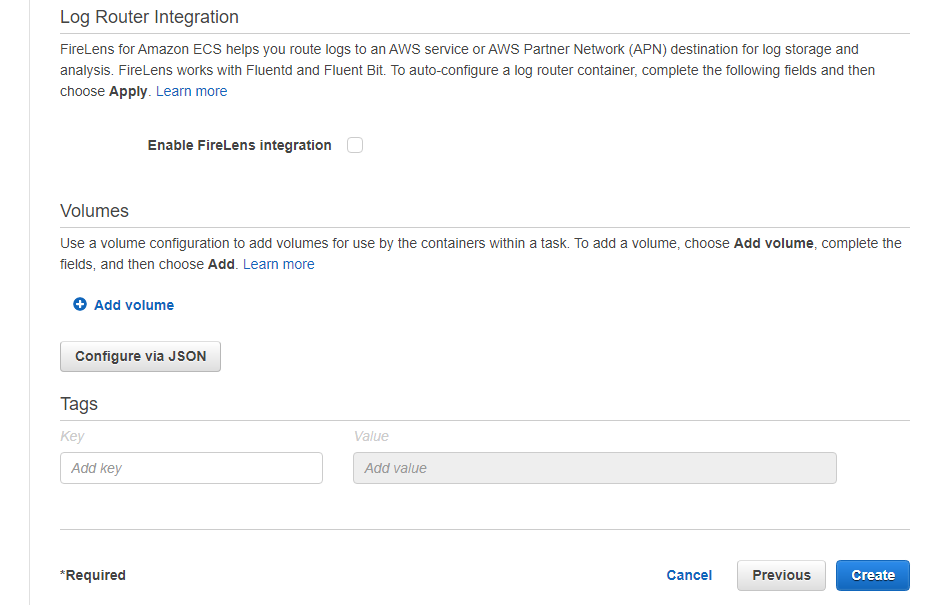This screenshot has width=950, height=605.
Task: Open Learn more link under Volumes
Action: [x=278, y=264]
